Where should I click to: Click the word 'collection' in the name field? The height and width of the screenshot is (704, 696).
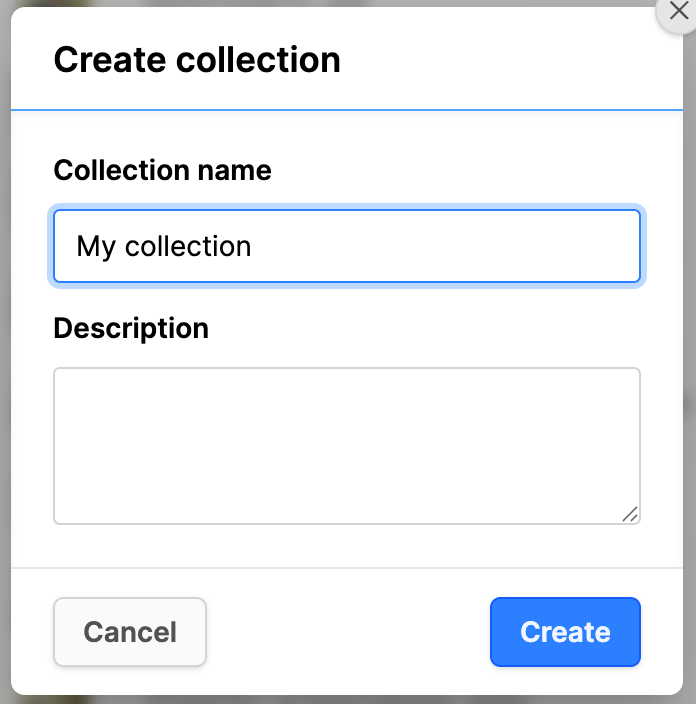(188, 246)
